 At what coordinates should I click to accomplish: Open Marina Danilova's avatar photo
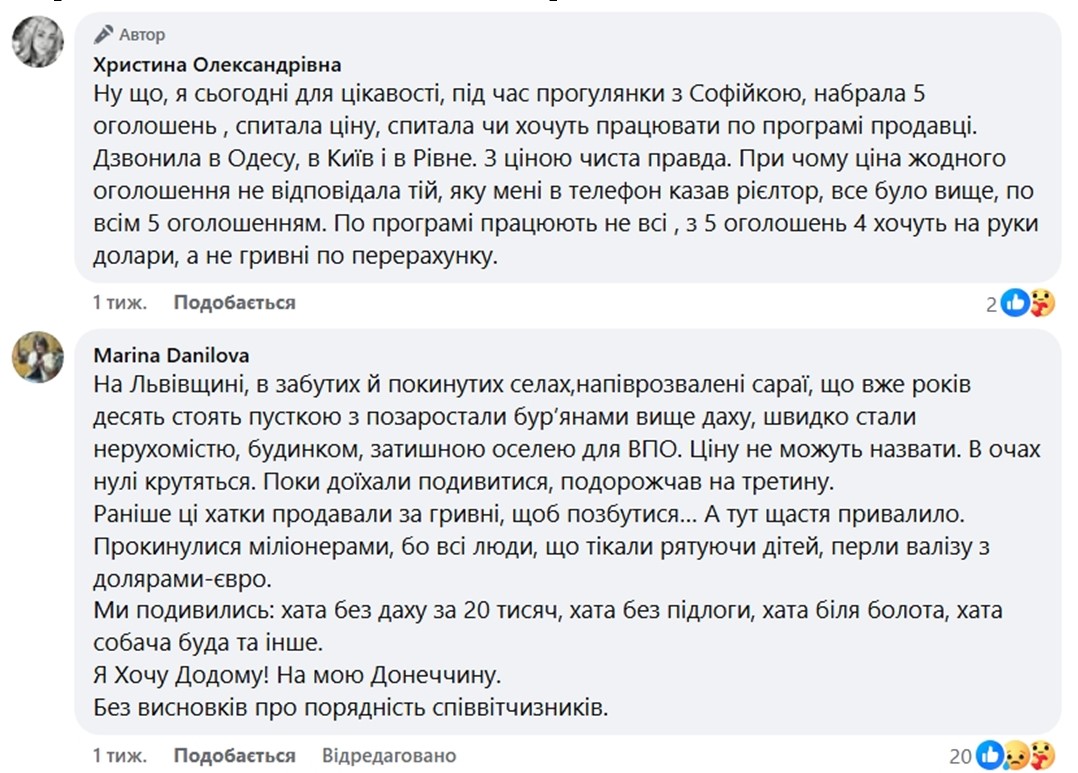(x=38, y=357)
